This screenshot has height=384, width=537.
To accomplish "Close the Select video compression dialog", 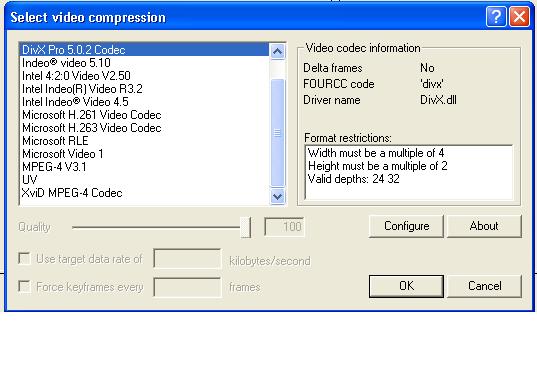I will click(x=519, y=16).
